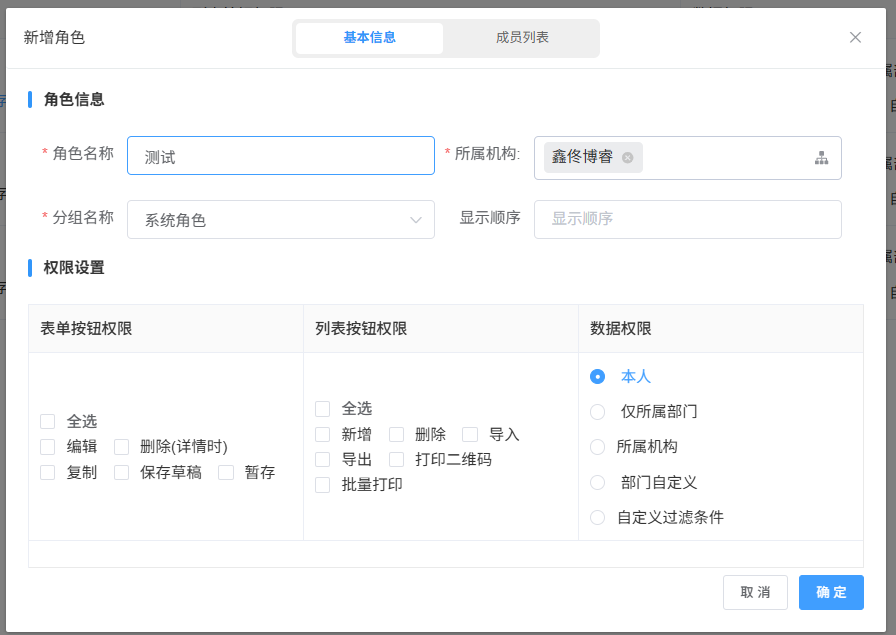Tick the 删除(详情时) checkbox
The height and width of the screenshot is (635, 896).
(x=122, y=447)
